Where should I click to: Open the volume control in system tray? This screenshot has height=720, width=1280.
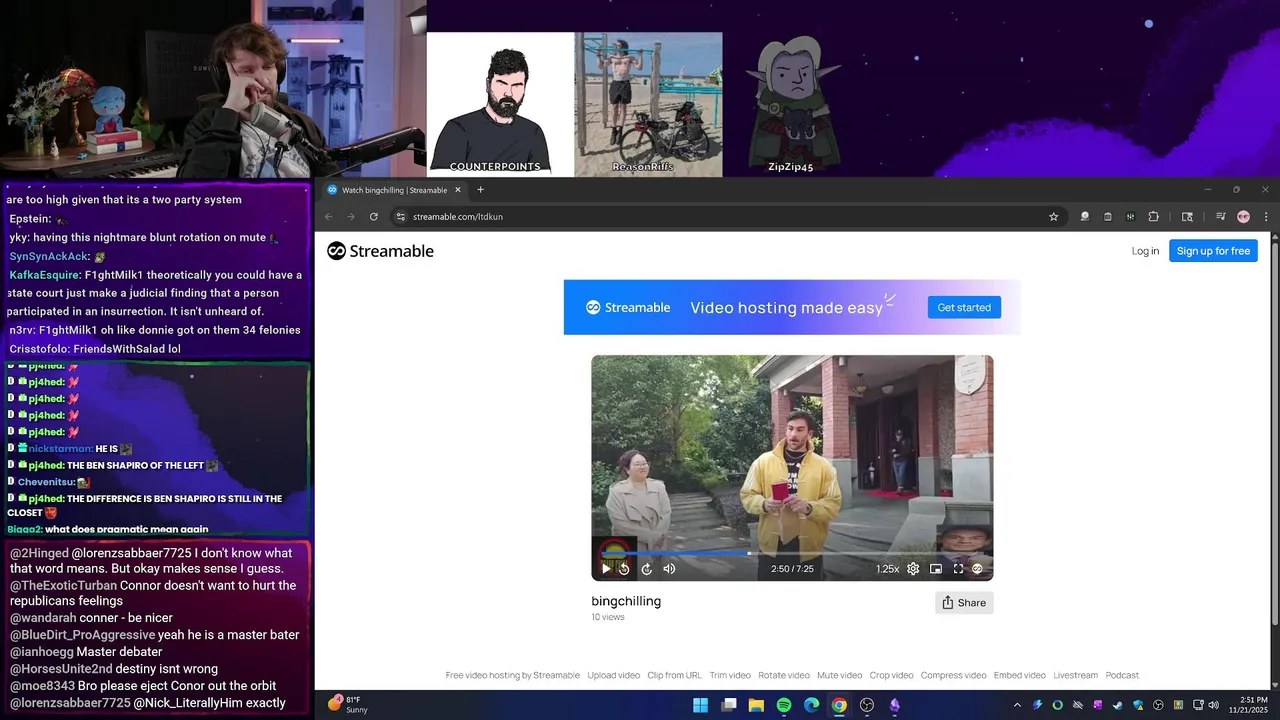tap(1214, 705)
